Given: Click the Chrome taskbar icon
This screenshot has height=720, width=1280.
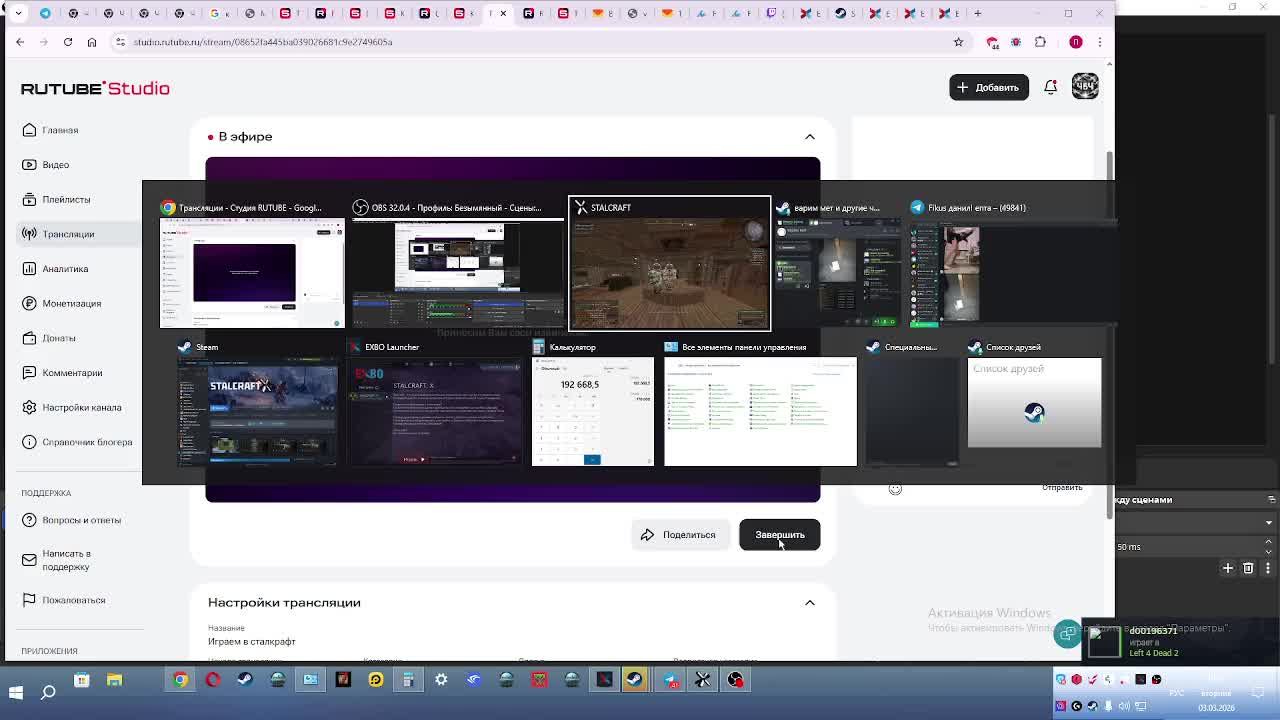Looking at the screenshot, I should 180,680.
